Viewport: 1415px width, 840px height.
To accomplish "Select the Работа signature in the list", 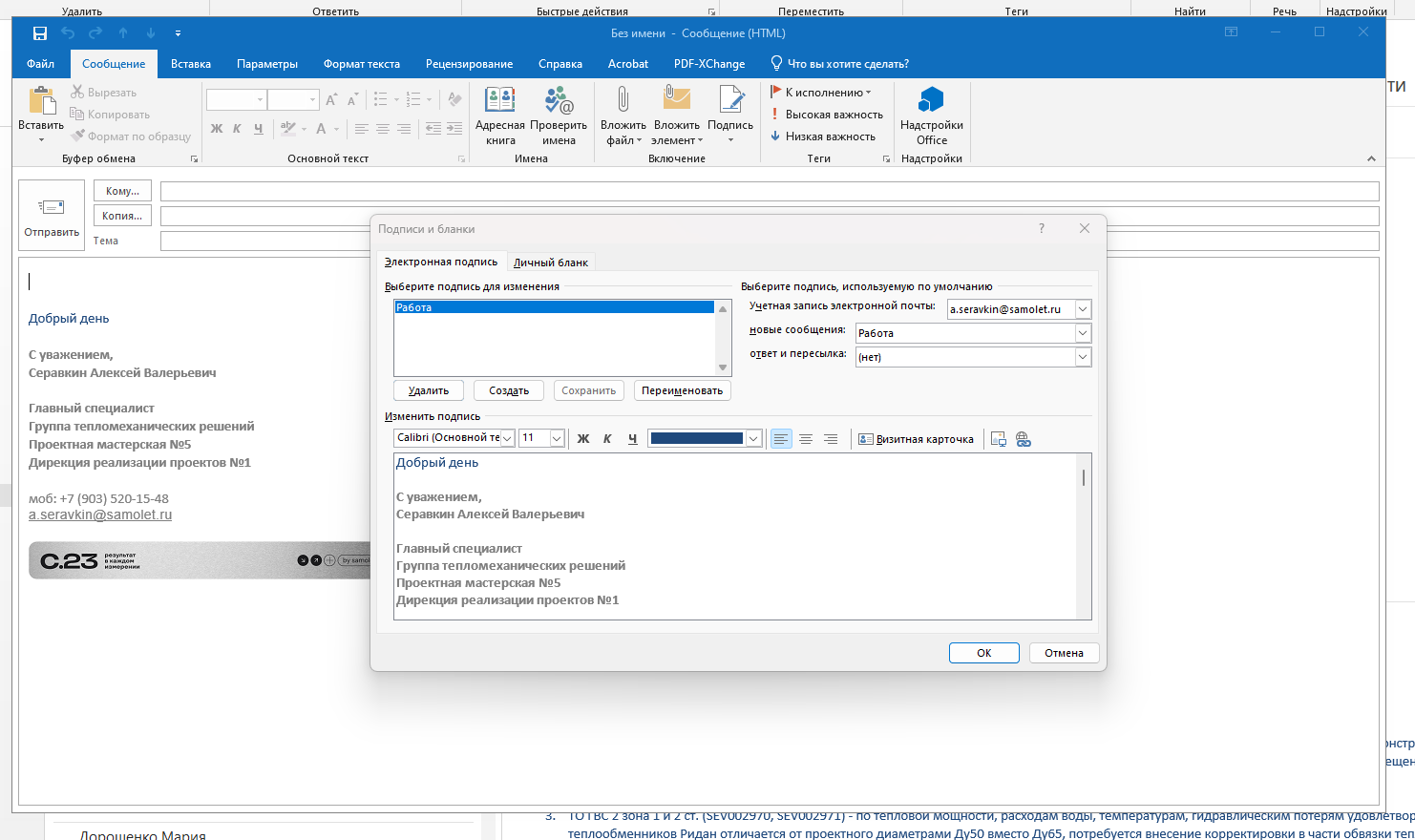I will click(554, 307).
